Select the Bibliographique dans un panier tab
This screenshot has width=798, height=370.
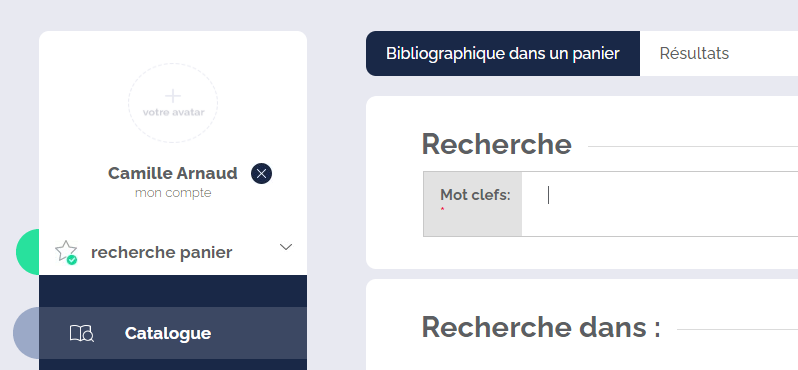point(503,53)
